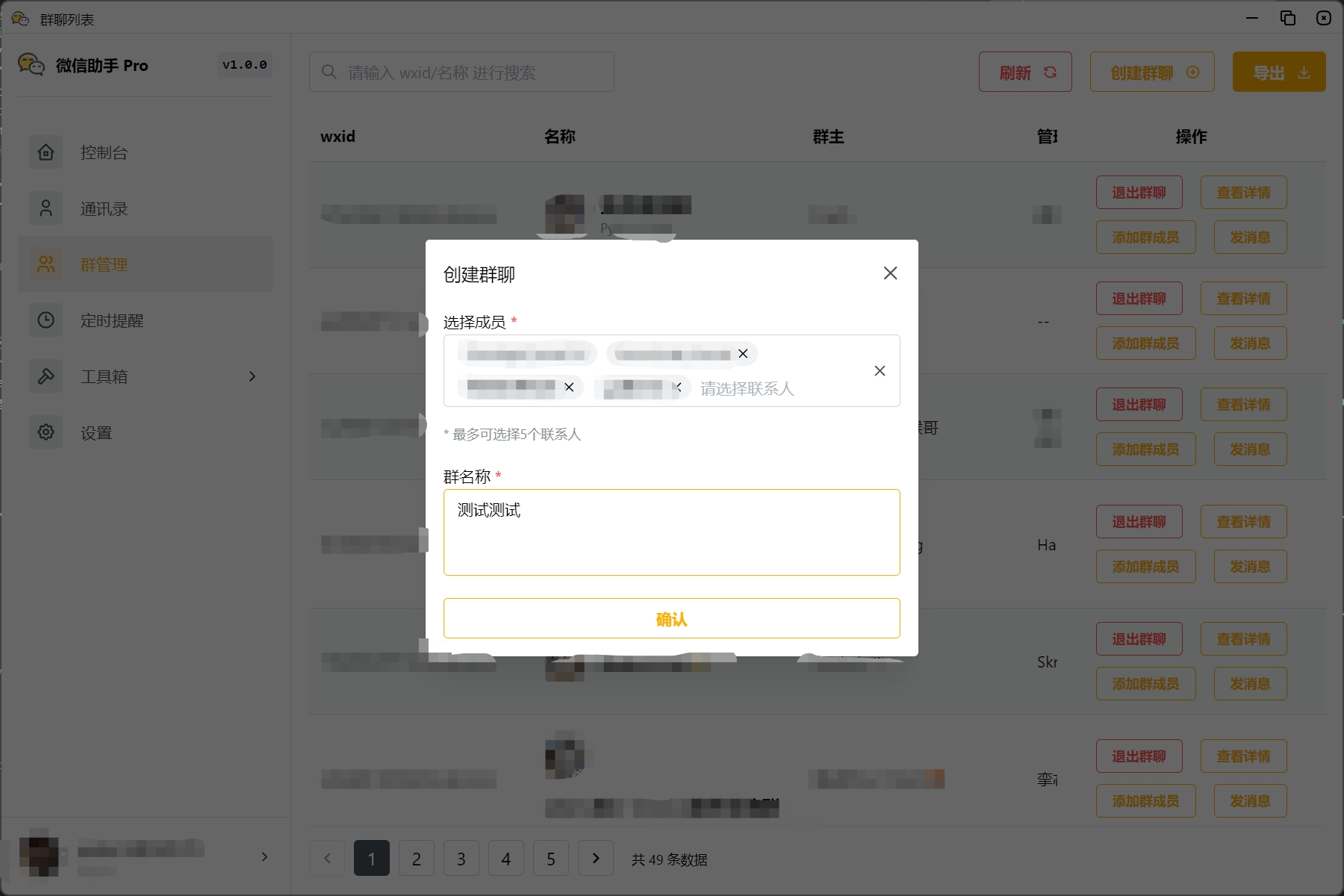Select 群管理 in the sidebar
This screenshot has height=896, width=1344.
pos(104,264)
